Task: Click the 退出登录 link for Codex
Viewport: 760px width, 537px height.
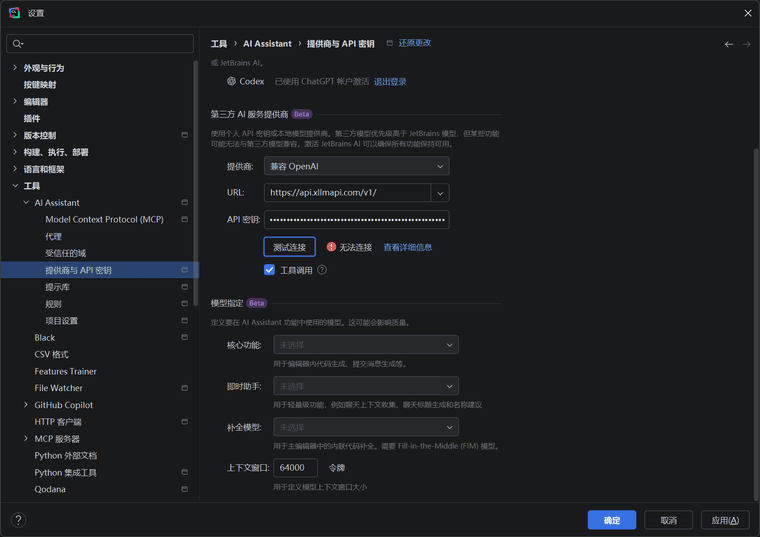Action: tap(390, 81)
